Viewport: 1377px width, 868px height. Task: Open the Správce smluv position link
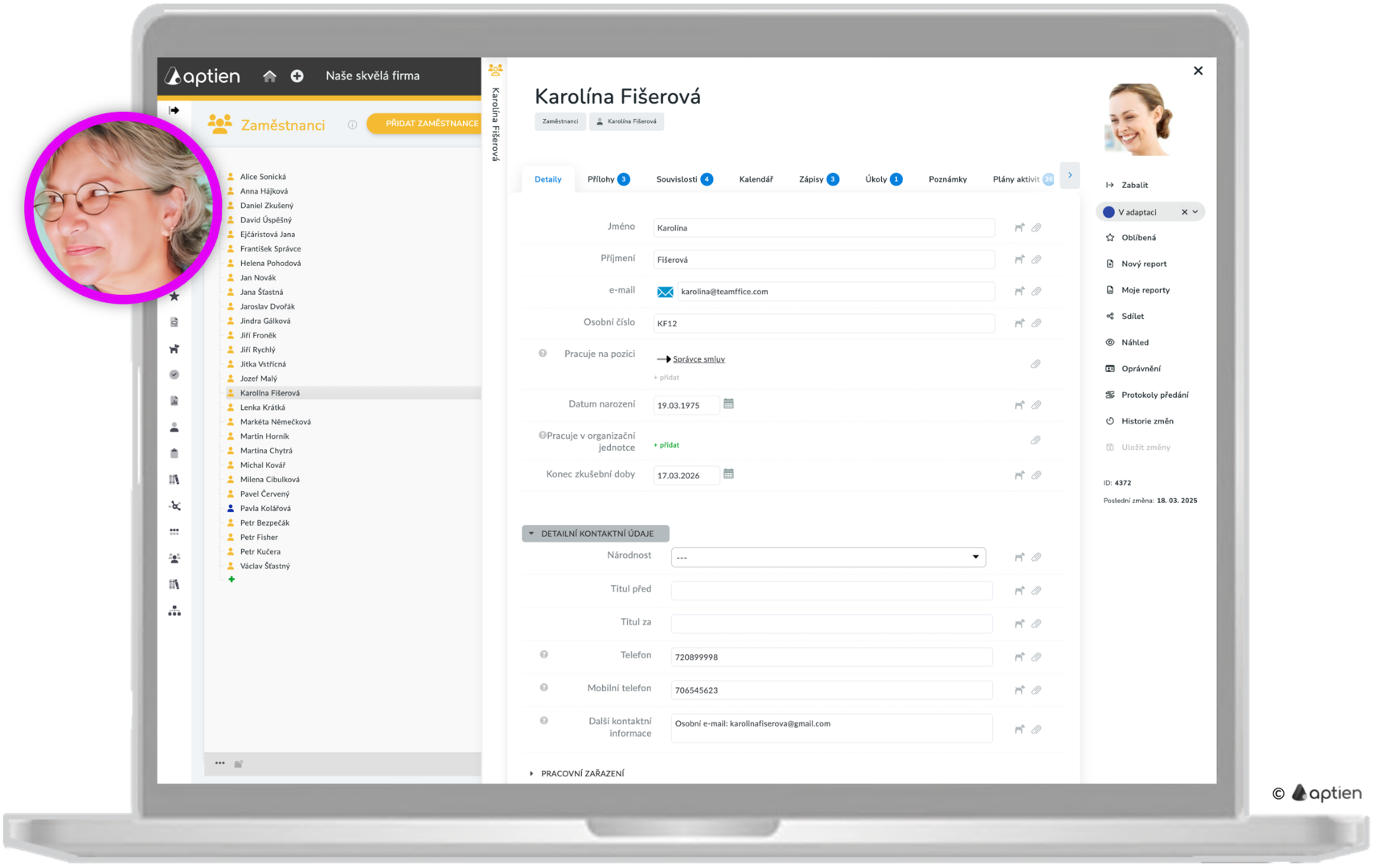[699, 359]
